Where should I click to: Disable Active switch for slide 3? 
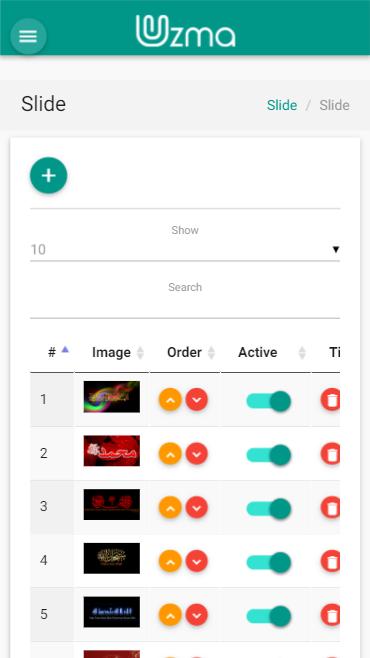point(268,509)
